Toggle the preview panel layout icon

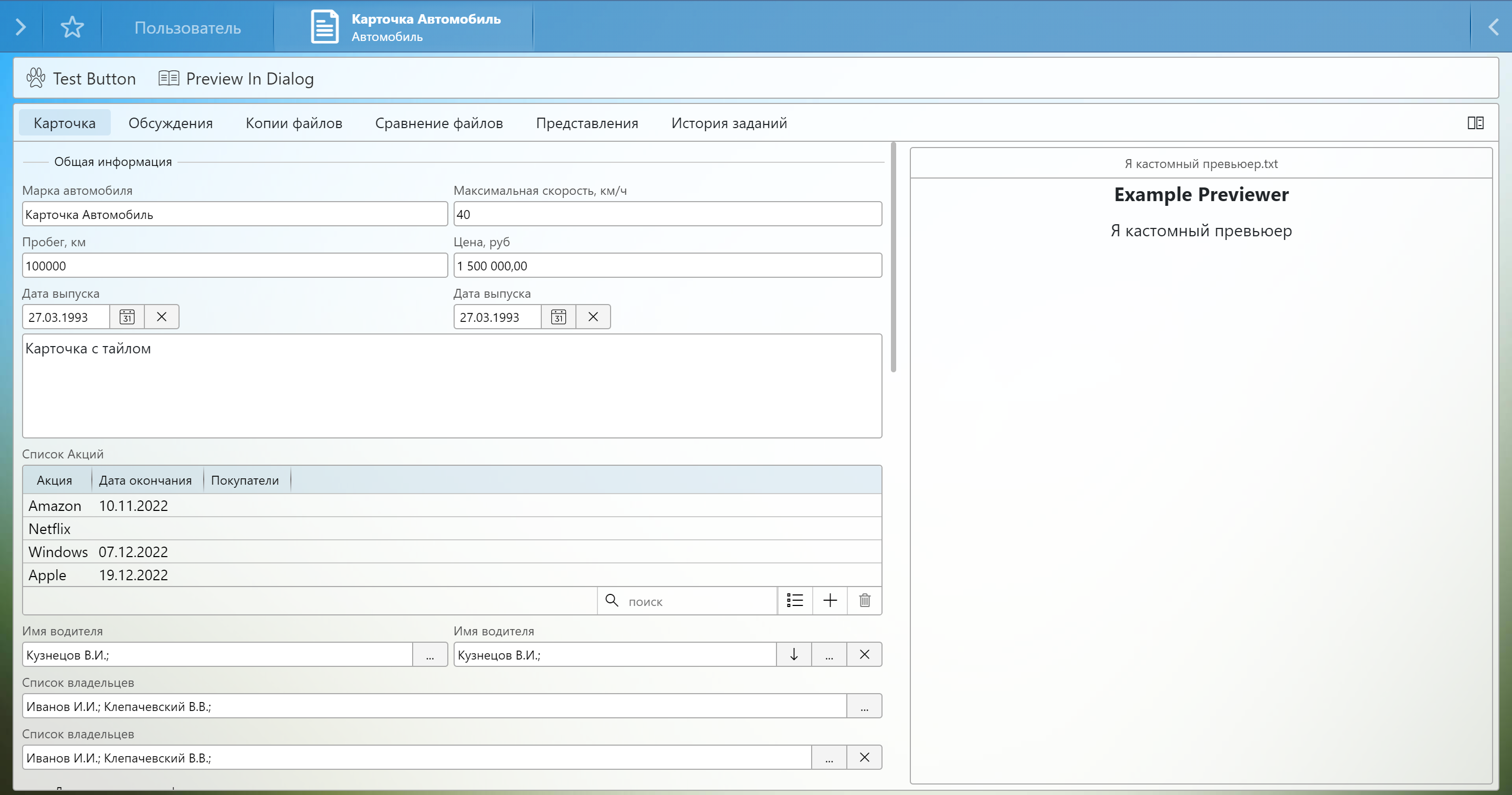pyautogui.click(x=1475, y=123)
